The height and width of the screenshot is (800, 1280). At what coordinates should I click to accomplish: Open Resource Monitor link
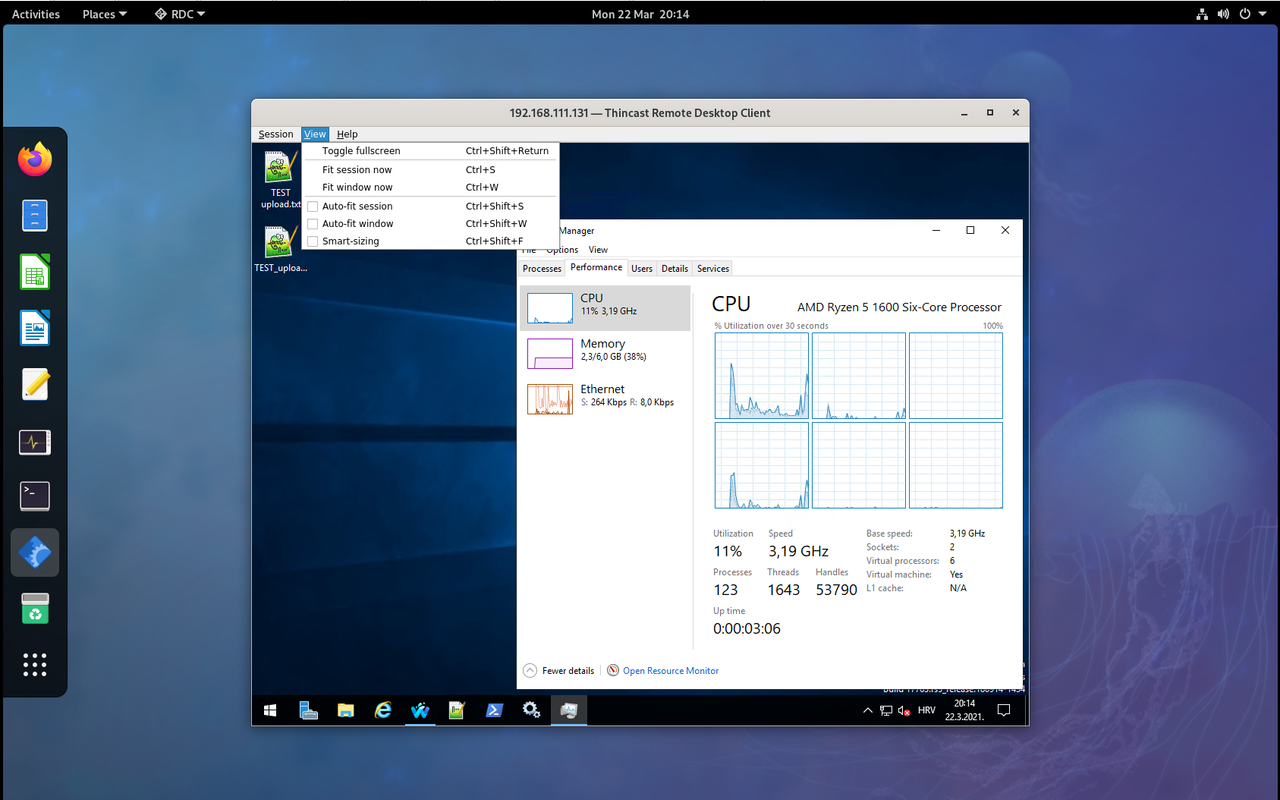point(670,670)
